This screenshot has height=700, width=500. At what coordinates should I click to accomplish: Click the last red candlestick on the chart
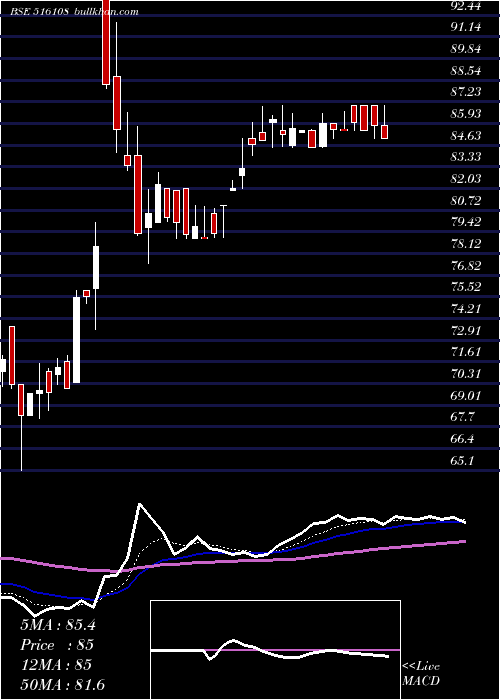coord(384,132)
